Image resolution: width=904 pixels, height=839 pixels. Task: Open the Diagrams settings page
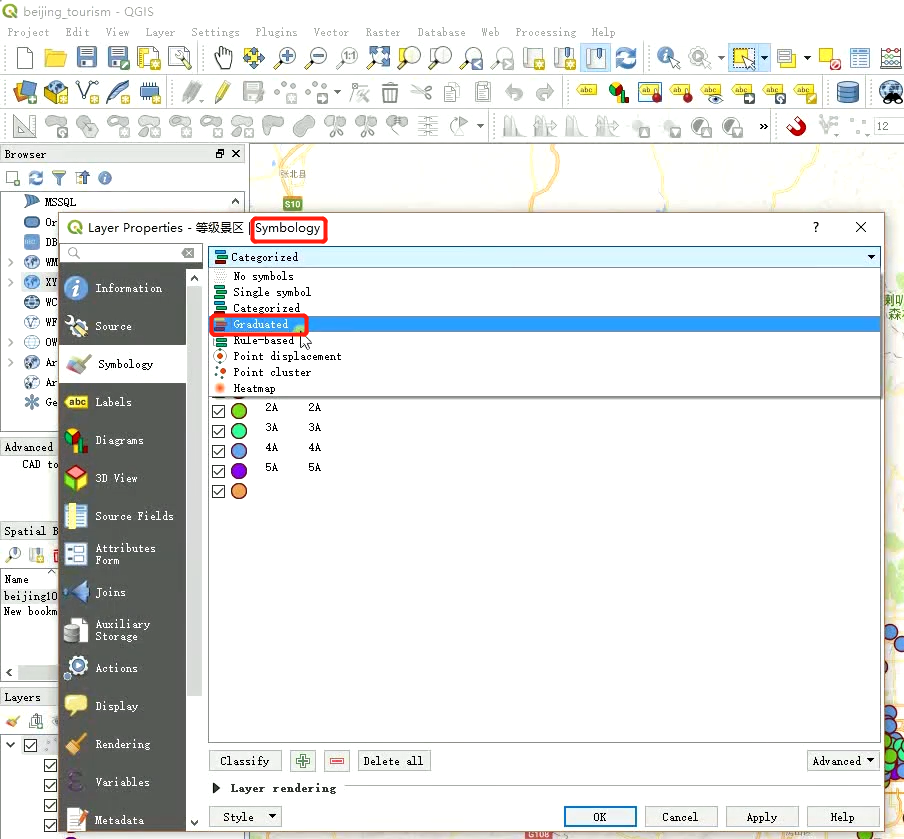click(123, 440)
